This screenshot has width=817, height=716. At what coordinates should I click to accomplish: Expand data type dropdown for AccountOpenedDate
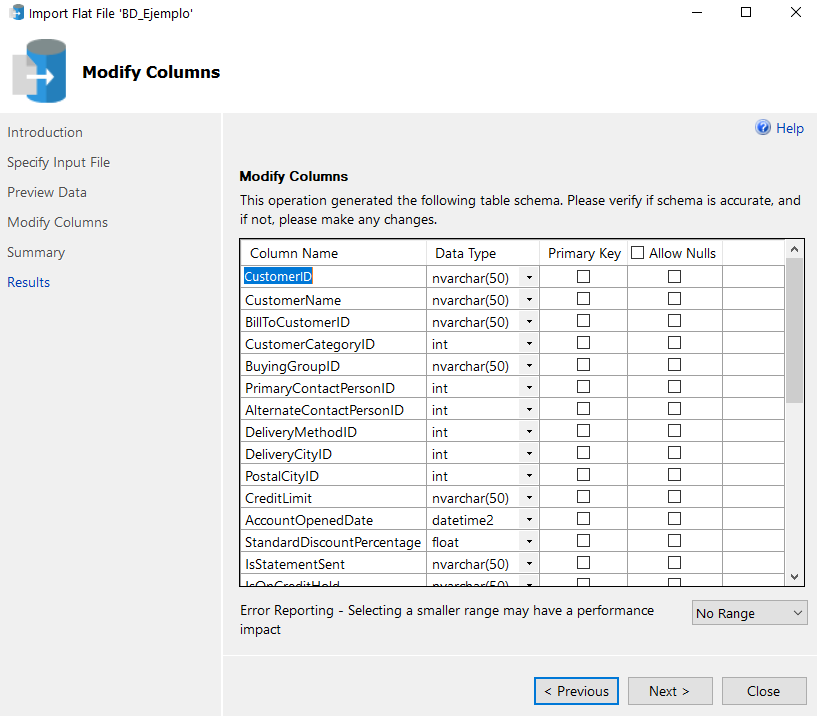pyautogui.click(x=529, y=519)
